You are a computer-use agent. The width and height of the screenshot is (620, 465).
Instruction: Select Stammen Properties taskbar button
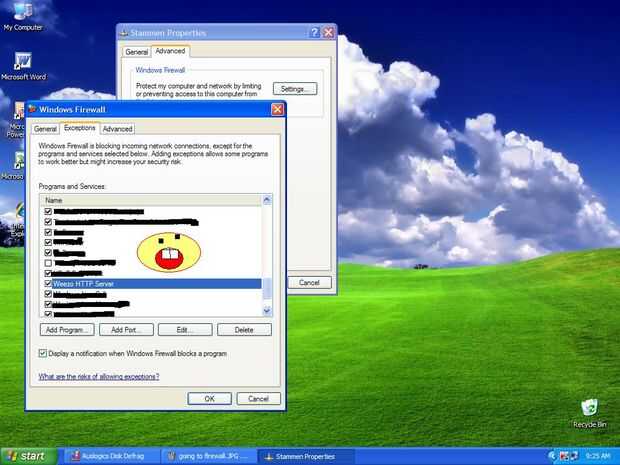305,456
